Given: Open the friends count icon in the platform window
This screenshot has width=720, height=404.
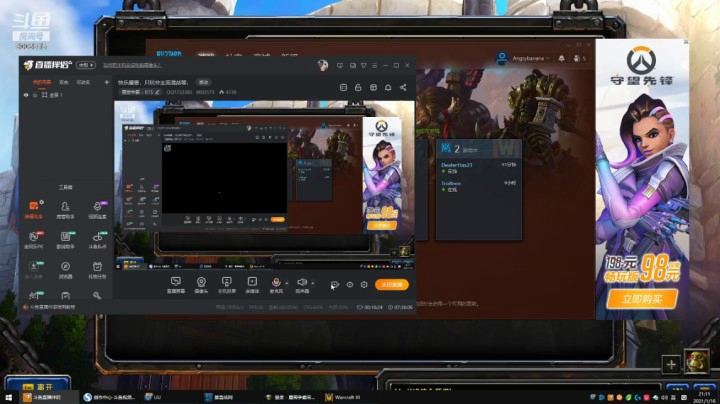Looking at the screenshot, I should coord(579,58).
